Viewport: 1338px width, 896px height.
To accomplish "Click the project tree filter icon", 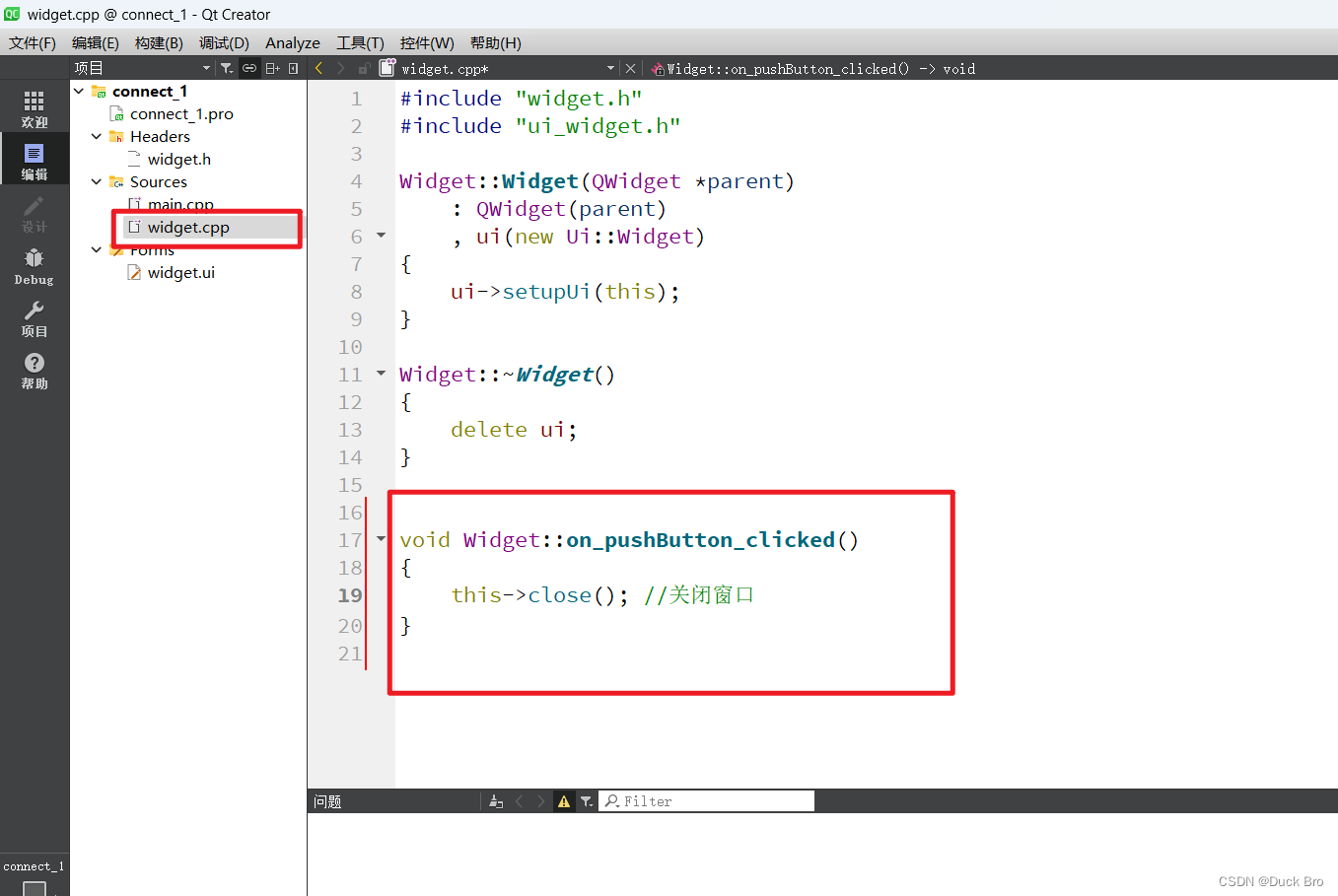I will click(x=227, y=68).
